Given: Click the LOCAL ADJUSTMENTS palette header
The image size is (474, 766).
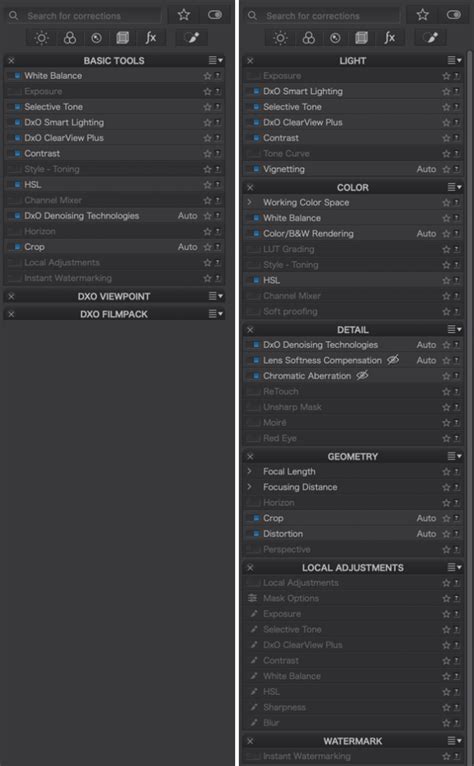Looking at the screenshot, I should (353, 568).
